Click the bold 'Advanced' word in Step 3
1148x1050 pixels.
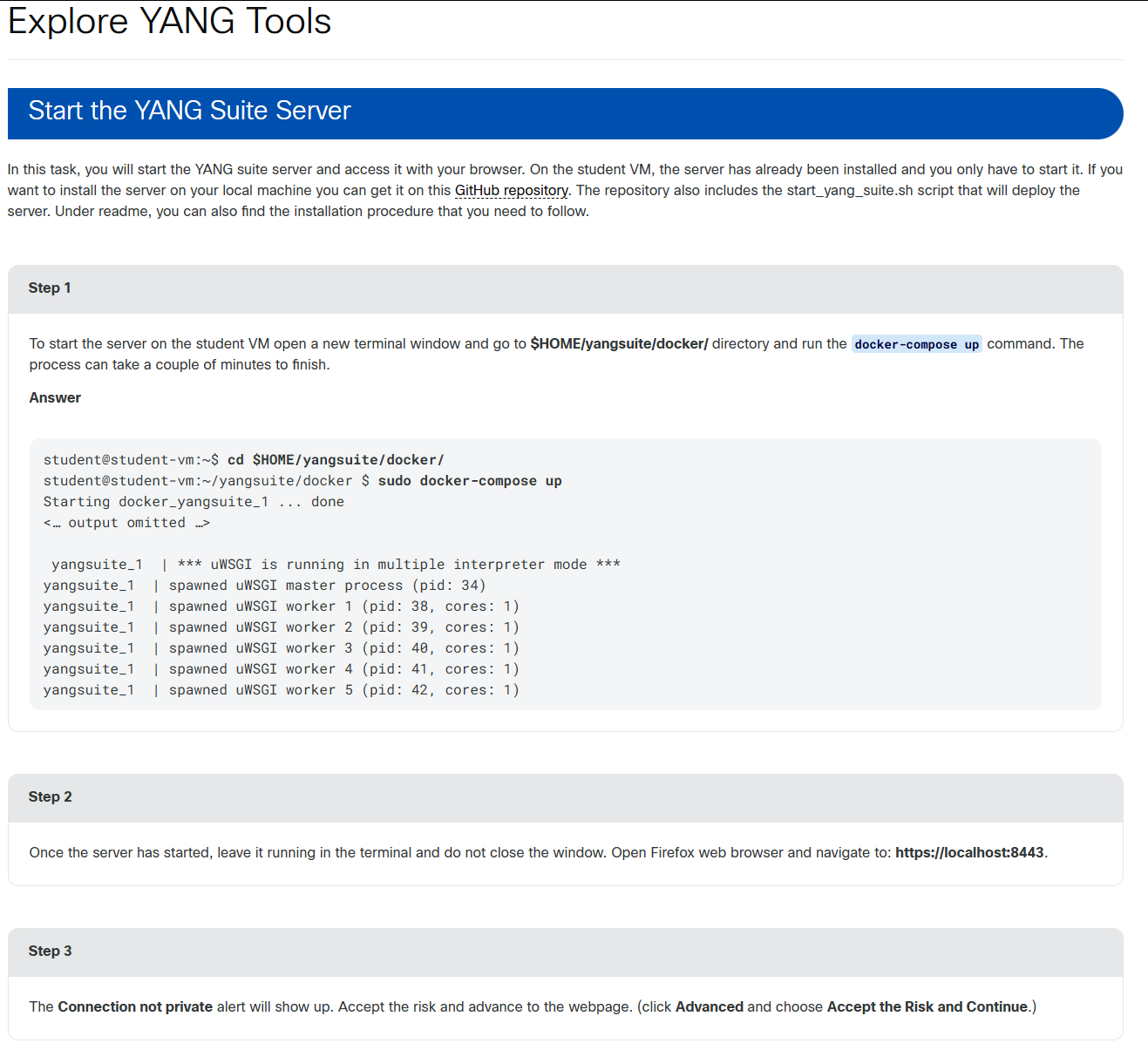710,1006
